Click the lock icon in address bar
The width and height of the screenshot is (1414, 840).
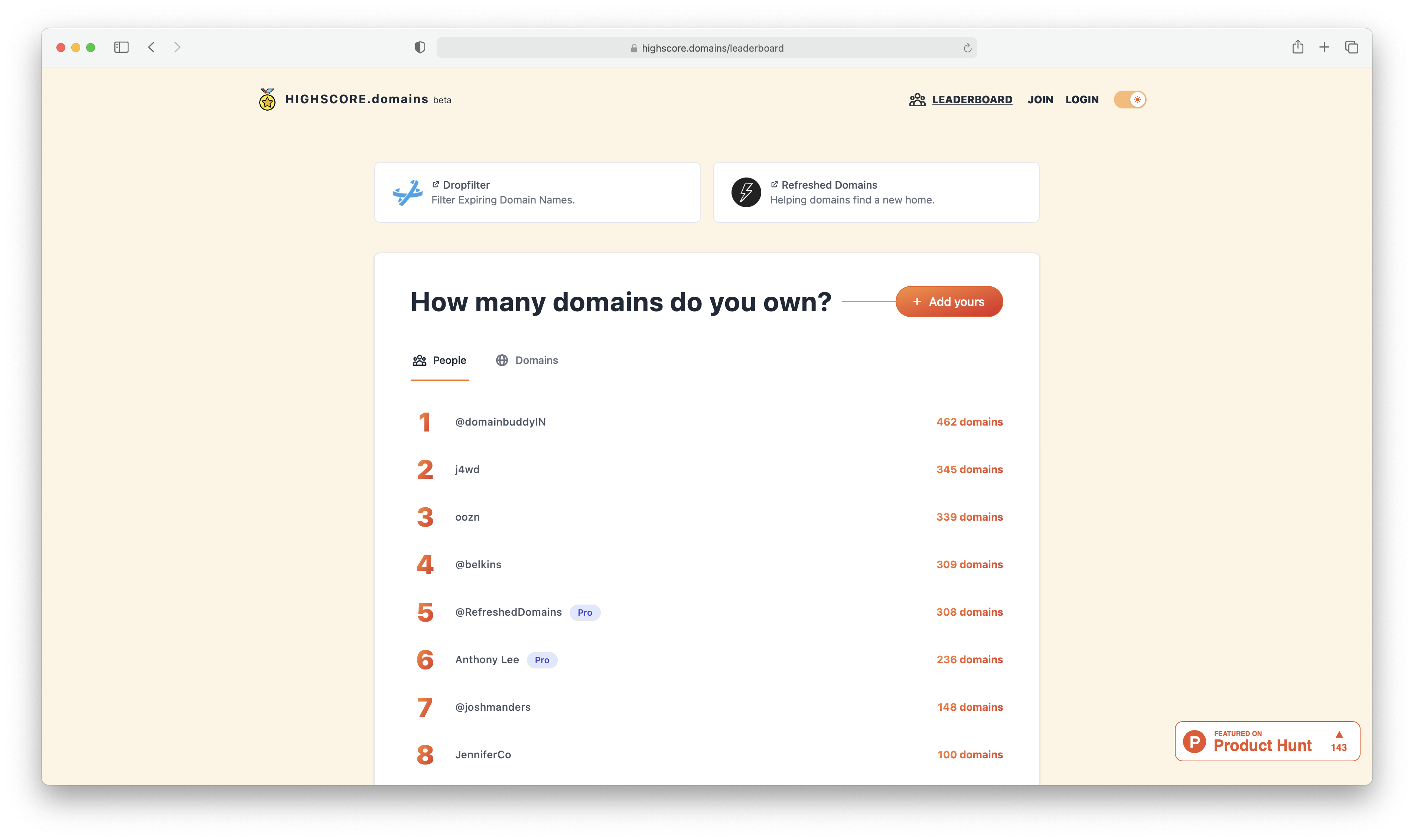point(634,48)
